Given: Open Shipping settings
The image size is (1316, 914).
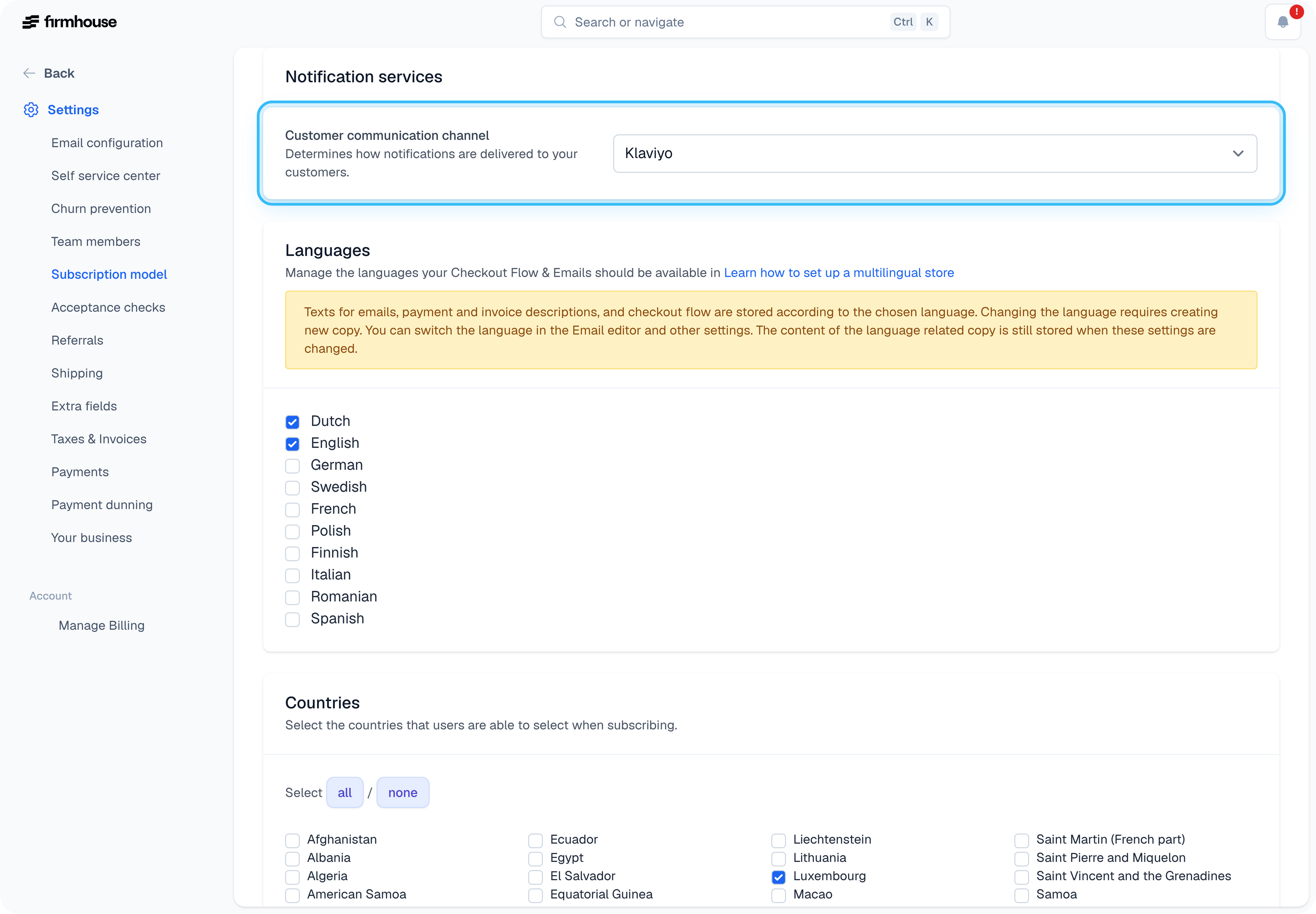Looking at the screenshot, I should pyautogui.click(x=77, y=373).
